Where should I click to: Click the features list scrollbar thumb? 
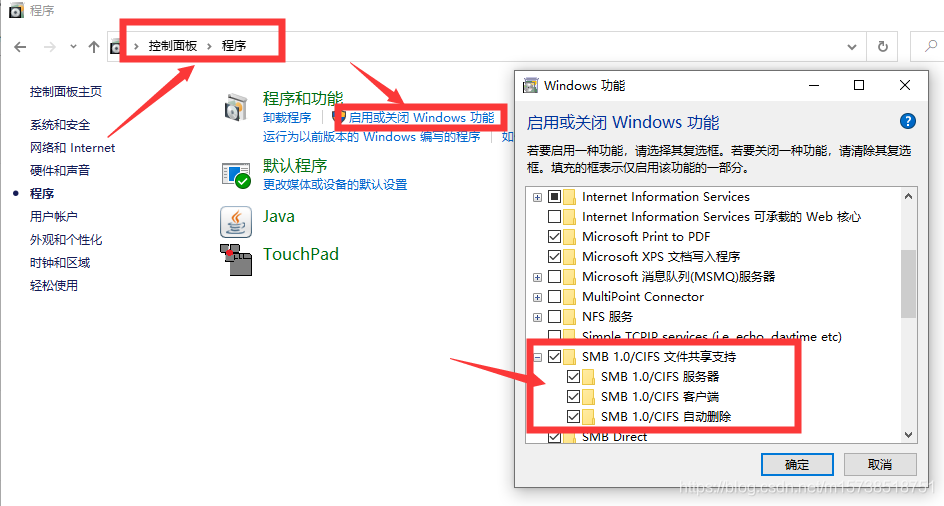tap(908, 283)
